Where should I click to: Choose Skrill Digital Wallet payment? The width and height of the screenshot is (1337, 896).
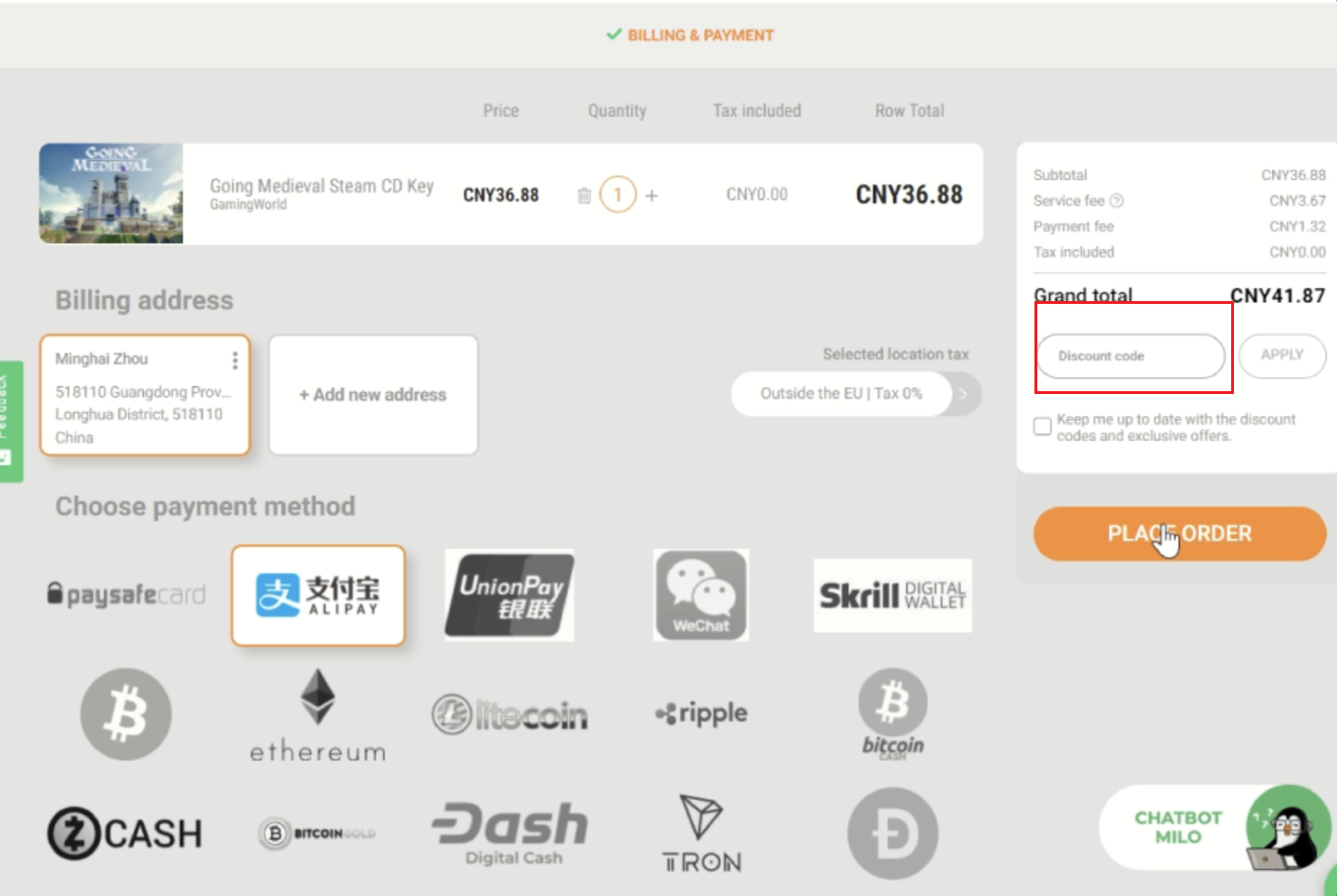click(x=893, y=596)
